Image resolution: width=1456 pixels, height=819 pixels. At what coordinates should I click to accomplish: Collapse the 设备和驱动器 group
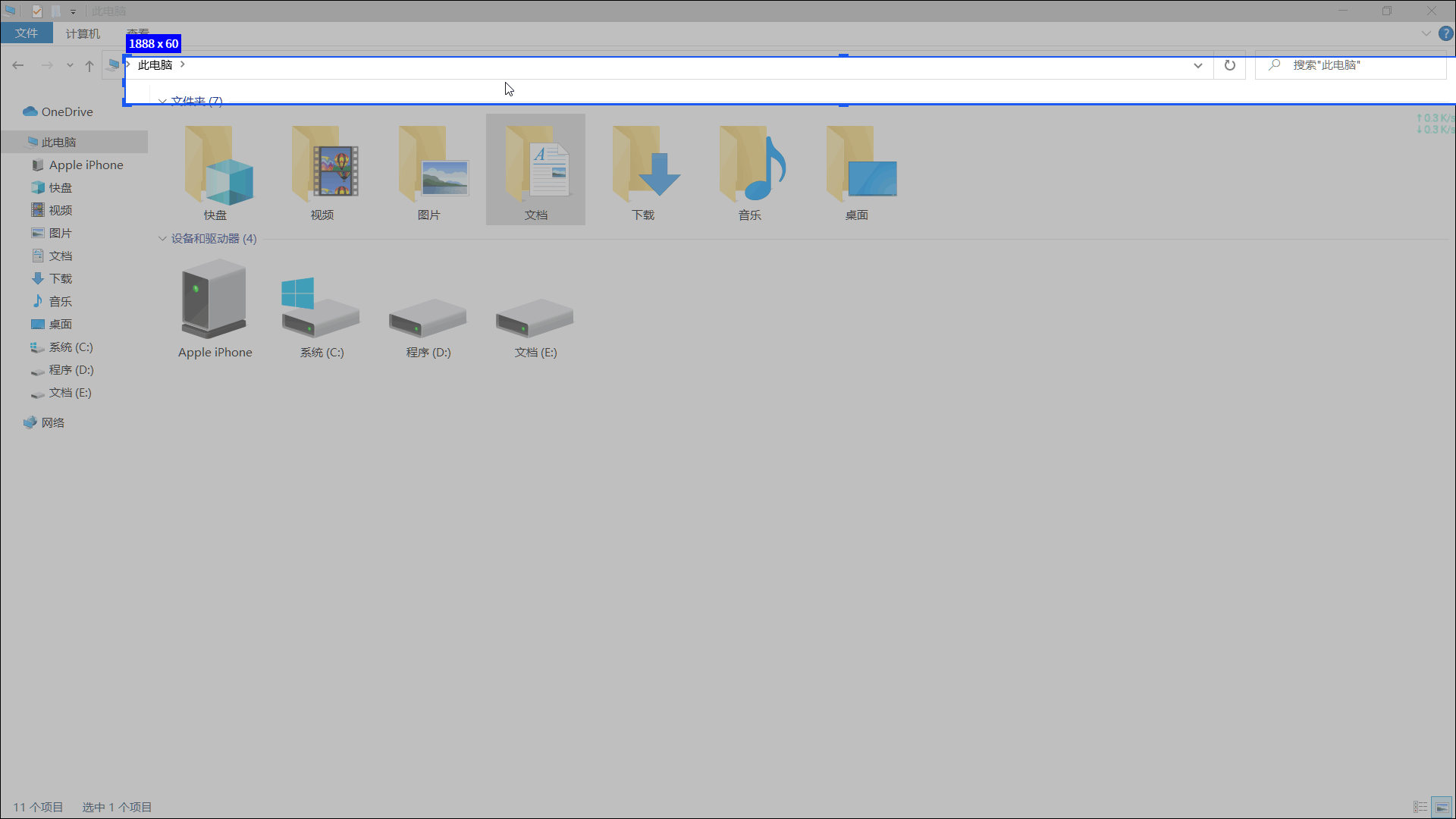click(162, 239)
